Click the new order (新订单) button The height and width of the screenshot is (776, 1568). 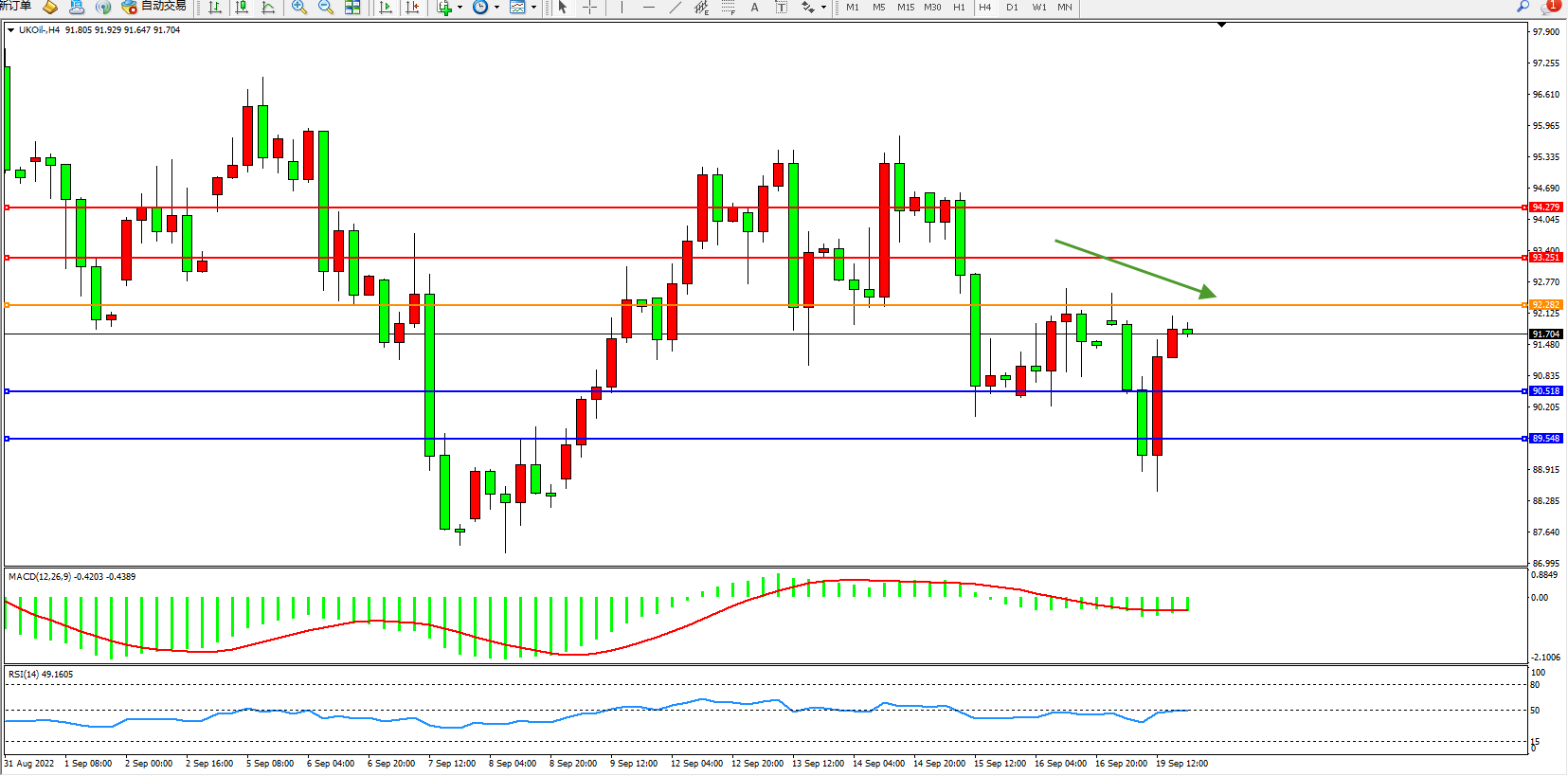click(x=16, y=7)
